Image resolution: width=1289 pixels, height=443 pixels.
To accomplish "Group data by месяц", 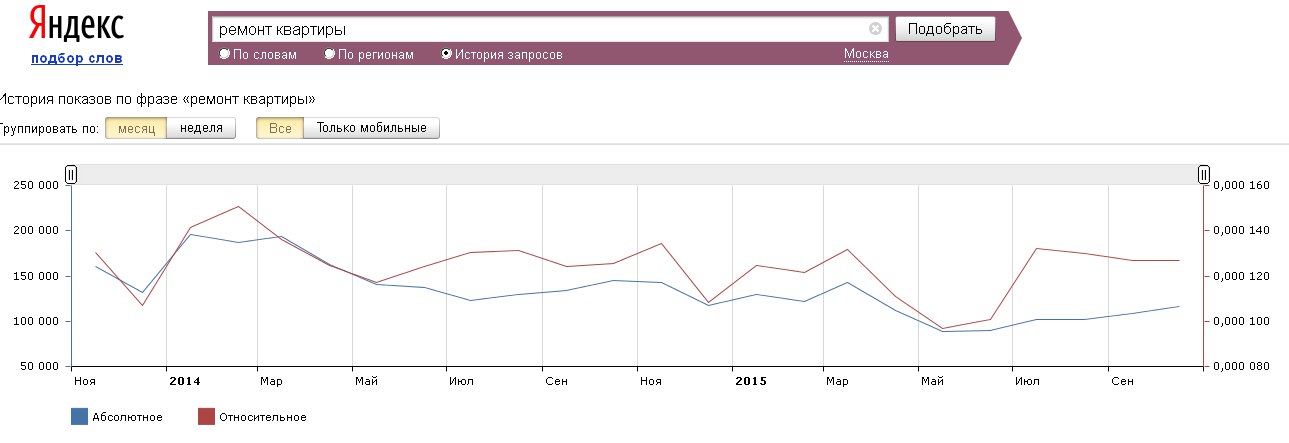I will point(136,128).
